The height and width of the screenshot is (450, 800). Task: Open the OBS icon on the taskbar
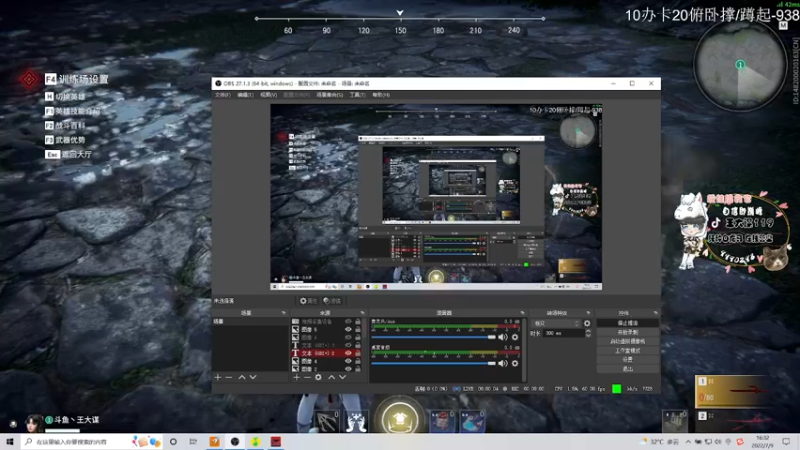pos(235,441)
